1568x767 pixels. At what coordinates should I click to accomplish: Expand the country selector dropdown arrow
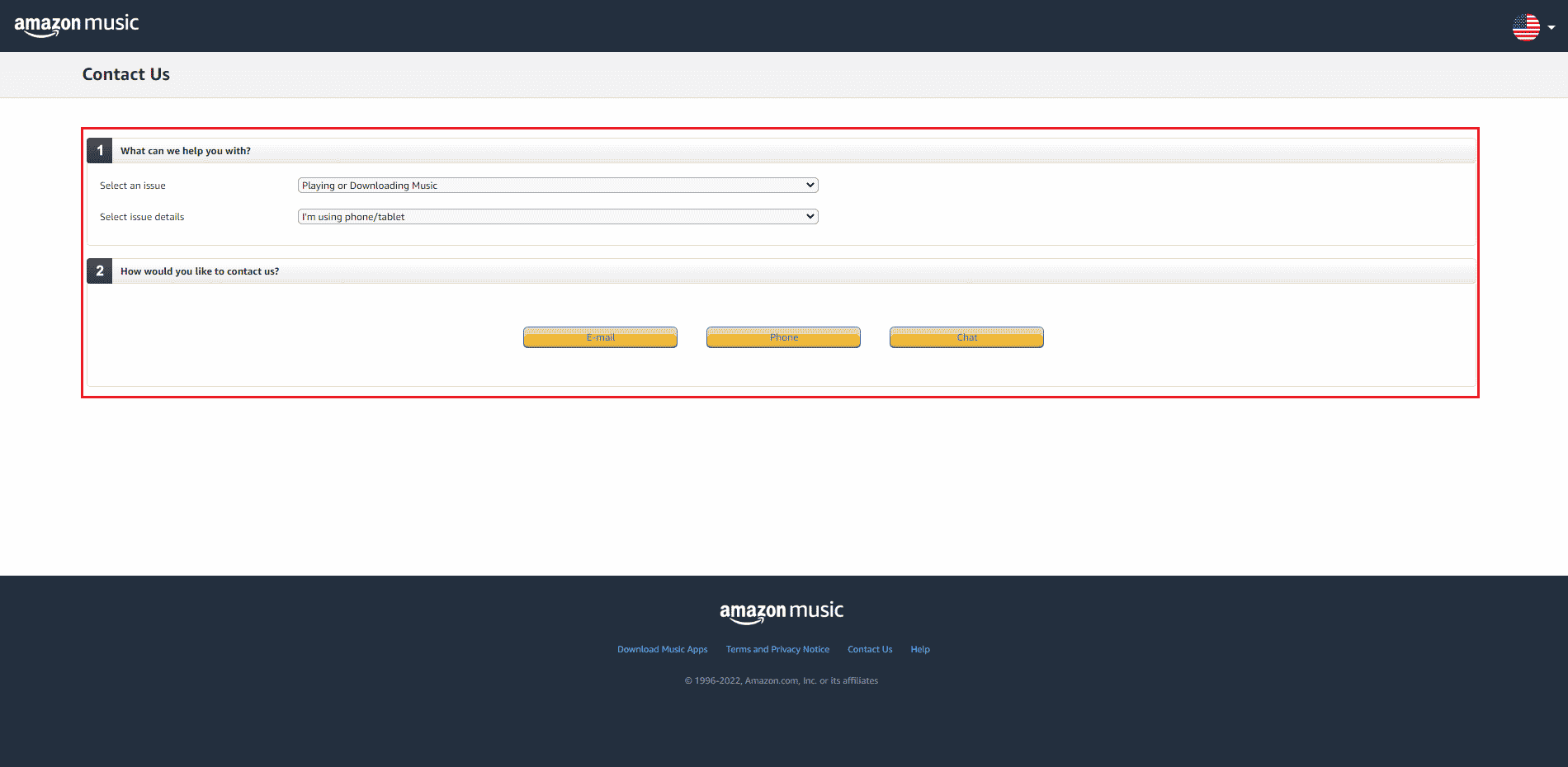click(x=1551, y=27)
